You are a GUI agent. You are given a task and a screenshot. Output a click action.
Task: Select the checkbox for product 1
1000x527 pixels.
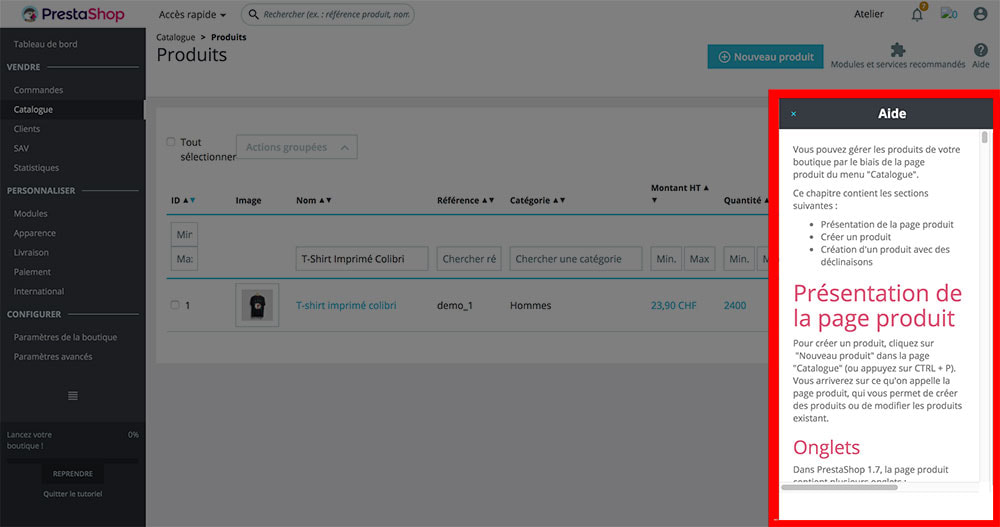175,305
